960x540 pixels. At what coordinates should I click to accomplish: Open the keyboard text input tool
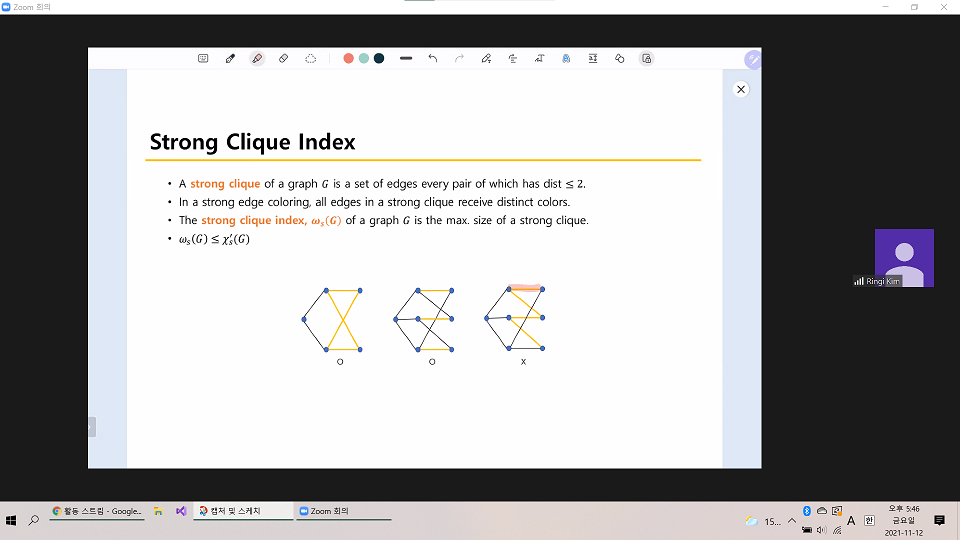coord(203,59)
